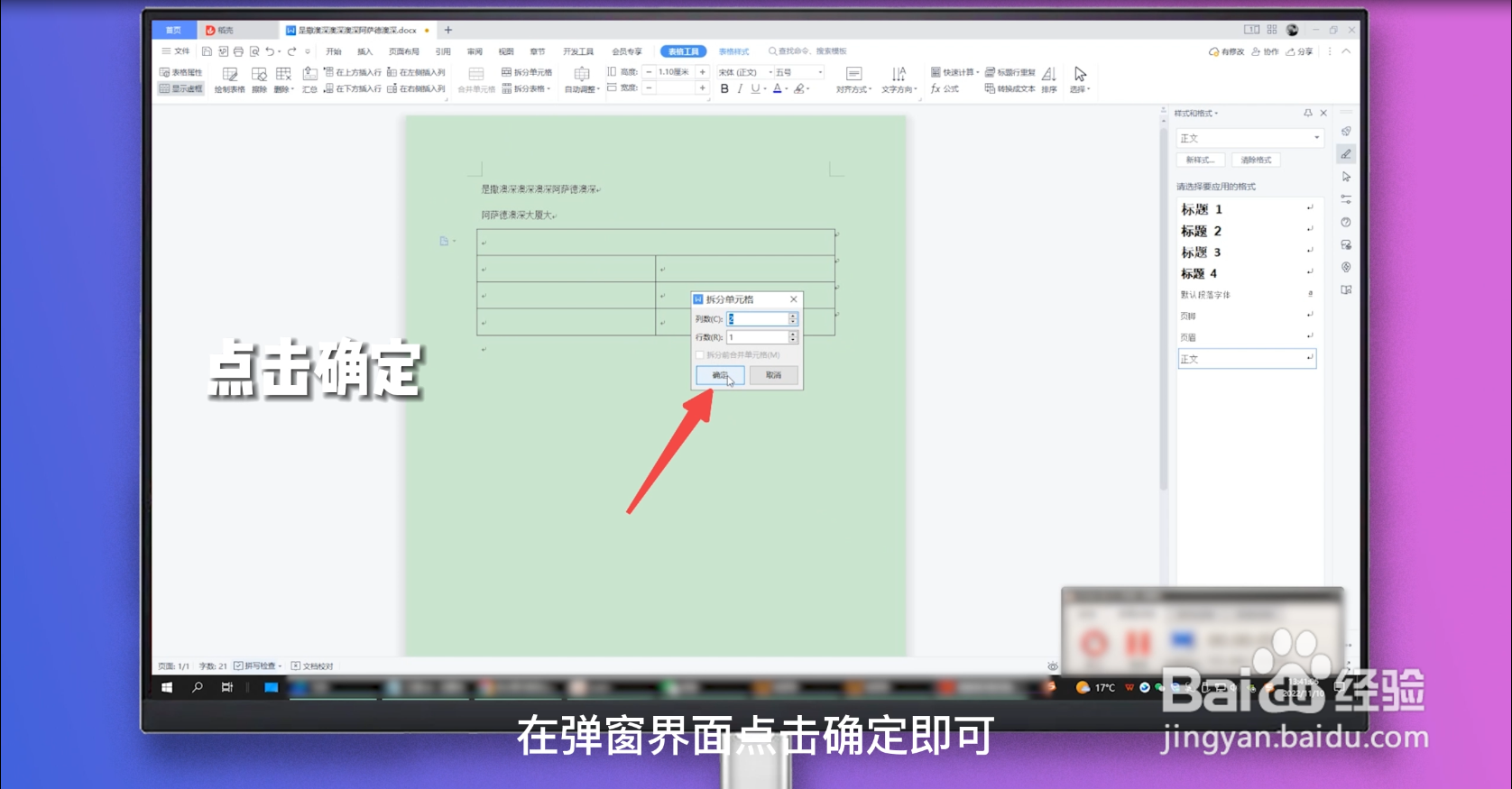Click the 汇总 summary icon
Image resolution: width=1512 pixels, height=789 pixels.
tap(309, 80)
